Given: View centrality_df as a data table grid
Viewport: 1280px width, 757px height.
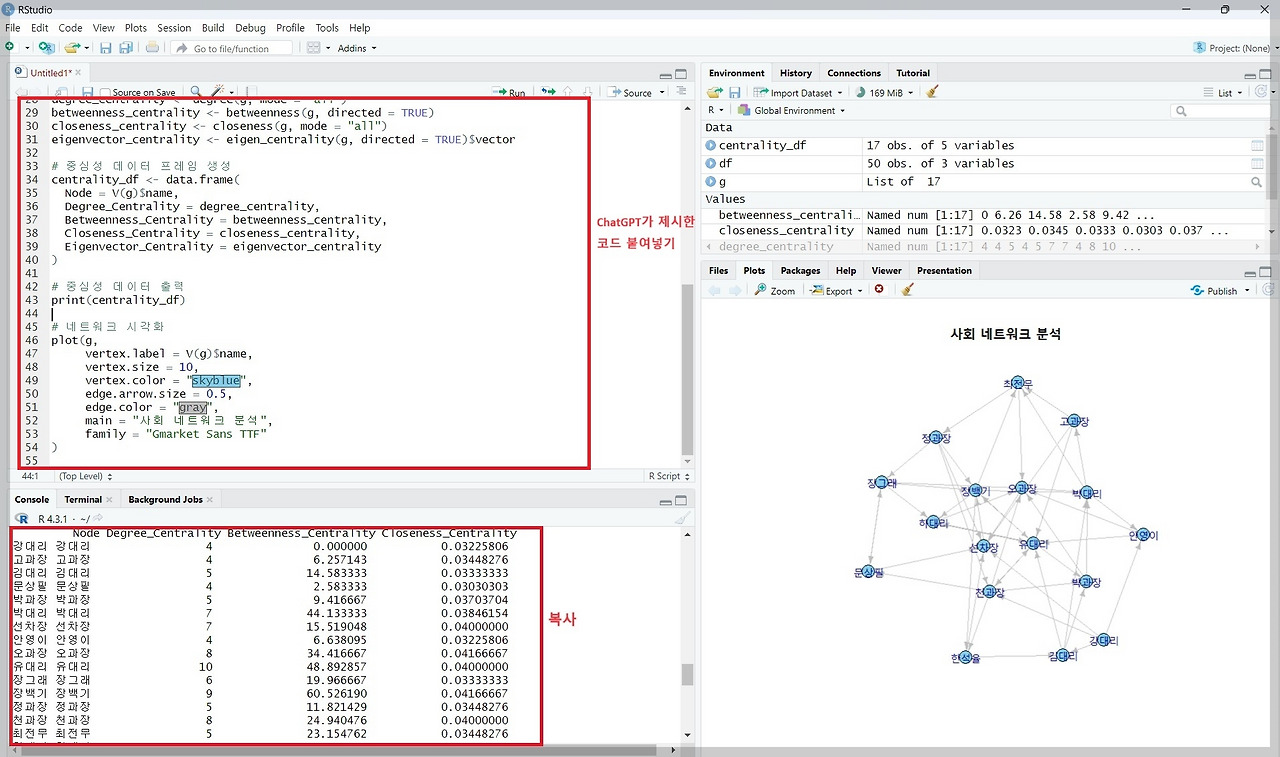Looking at the screenshot, I should tap(1257, 146).
